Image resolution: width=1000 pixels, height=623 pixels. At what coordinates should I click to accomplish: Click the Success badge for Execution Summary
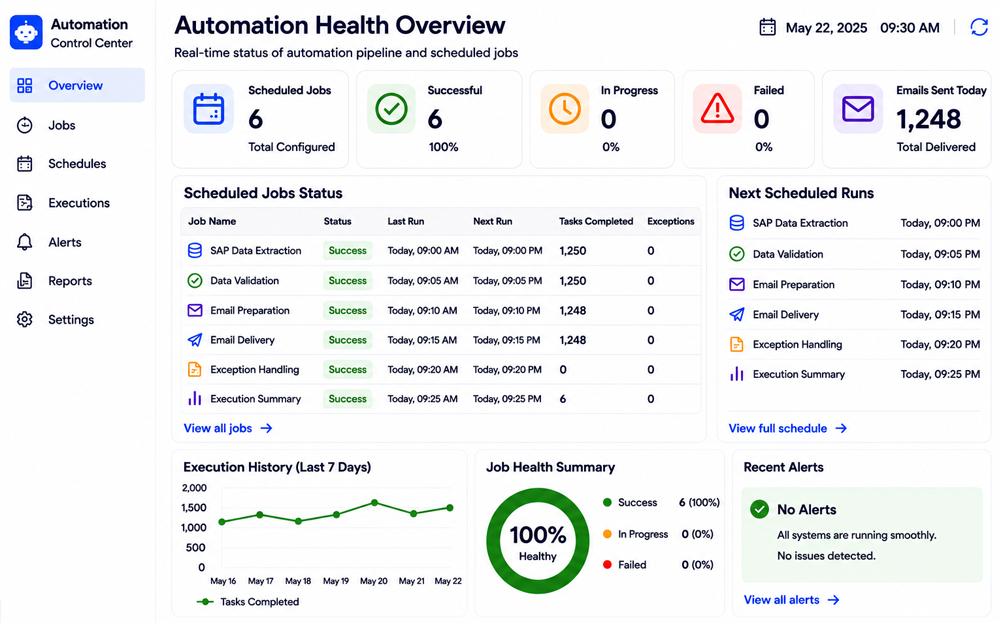pyautogui.click(x=348, y=399)
